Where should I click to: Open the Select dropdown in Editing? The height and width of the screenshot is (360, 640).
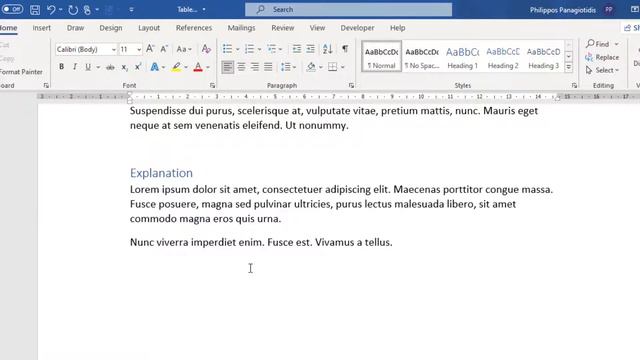click(x=602, y=70)
